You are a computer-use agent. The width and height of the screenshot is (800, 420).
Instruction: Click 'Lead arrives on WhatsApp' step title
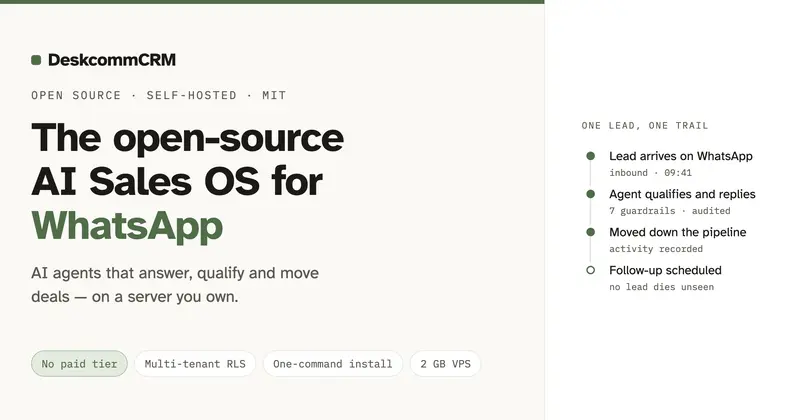click(x=681, y=156)
